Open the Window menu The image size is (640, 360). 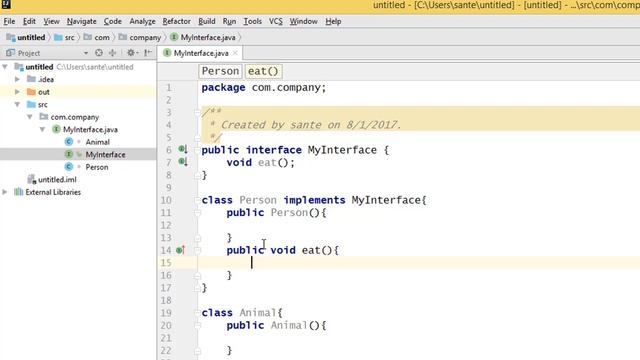(x=303, y=21)
